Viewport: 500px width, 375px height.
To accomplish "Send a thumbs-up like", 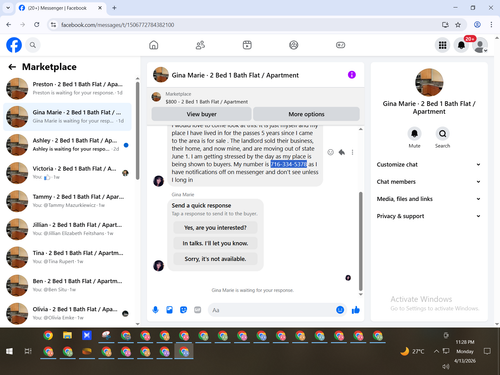I will [x=356, y=310].
